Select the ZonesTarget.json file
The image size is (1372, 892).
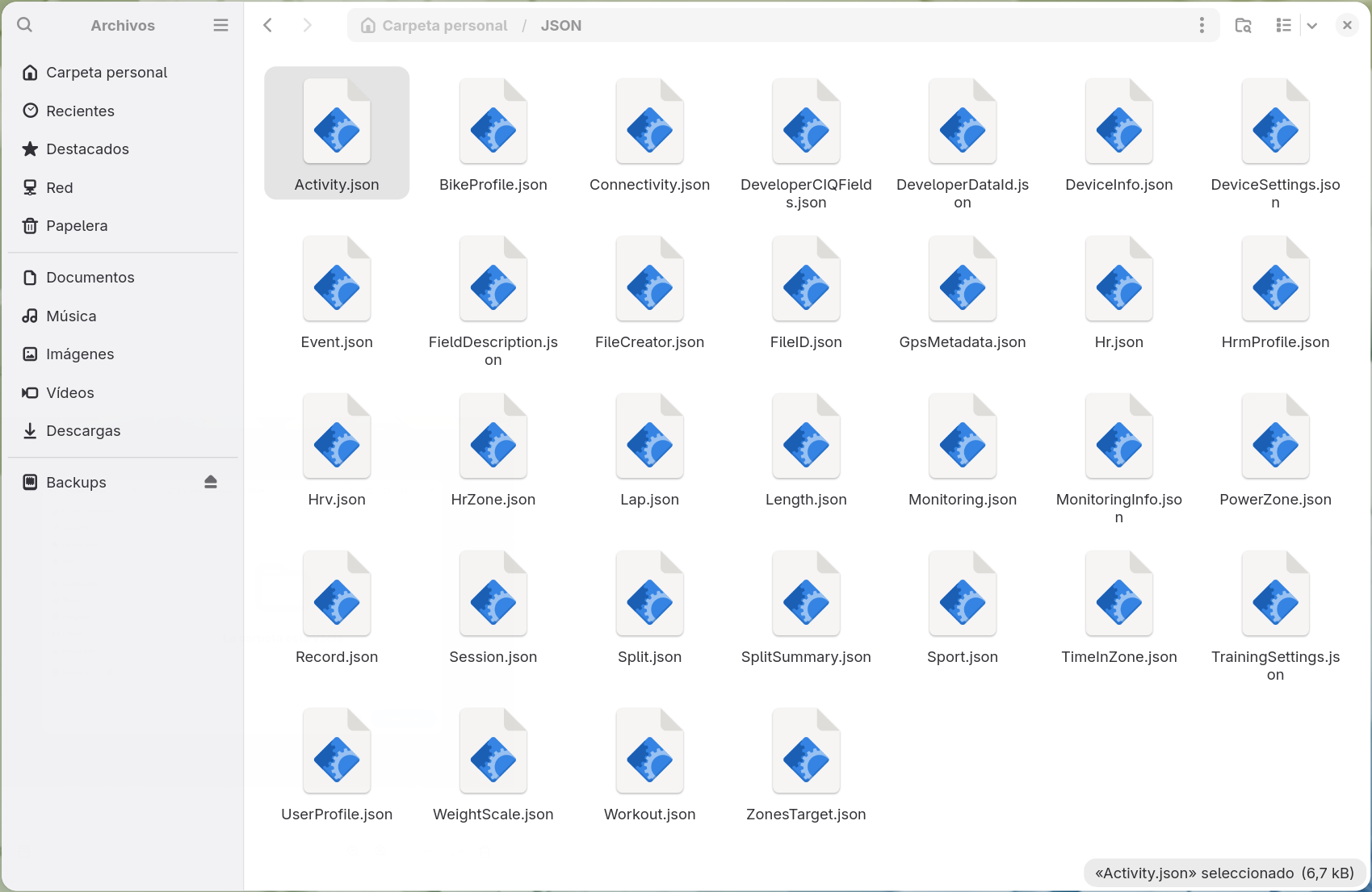806,767
